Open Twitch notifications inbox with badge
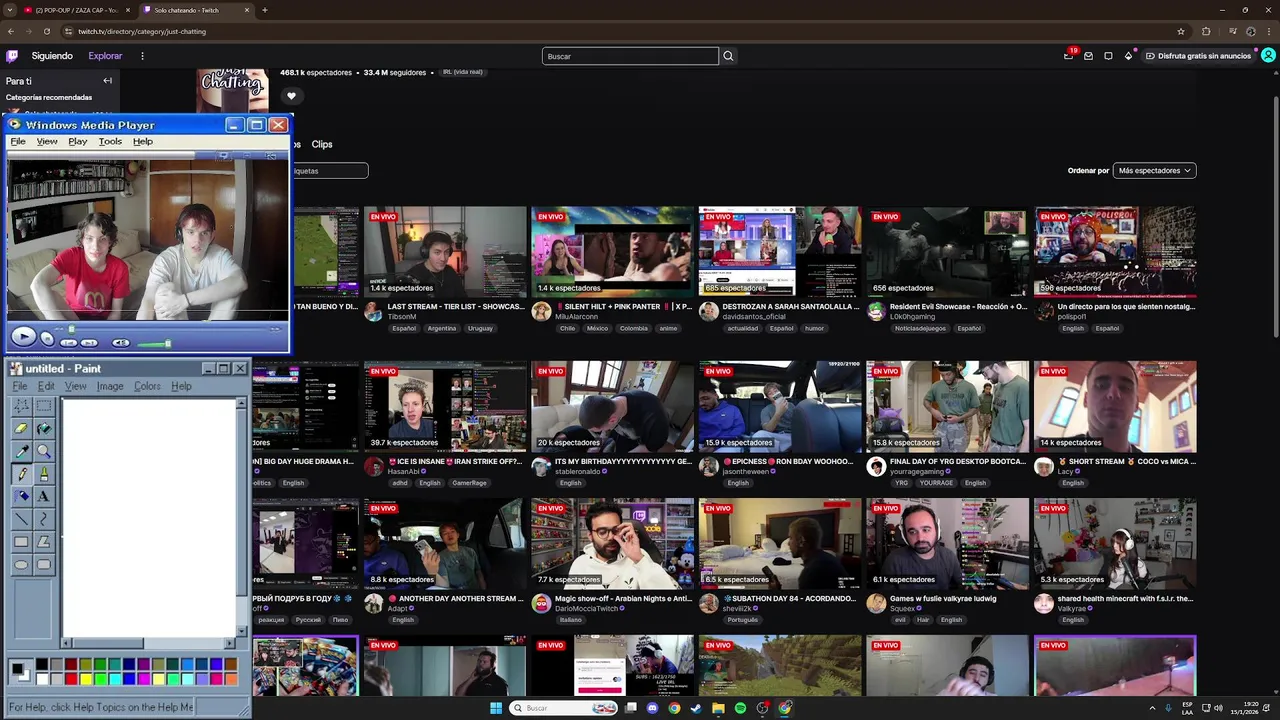 [1069, 56]
